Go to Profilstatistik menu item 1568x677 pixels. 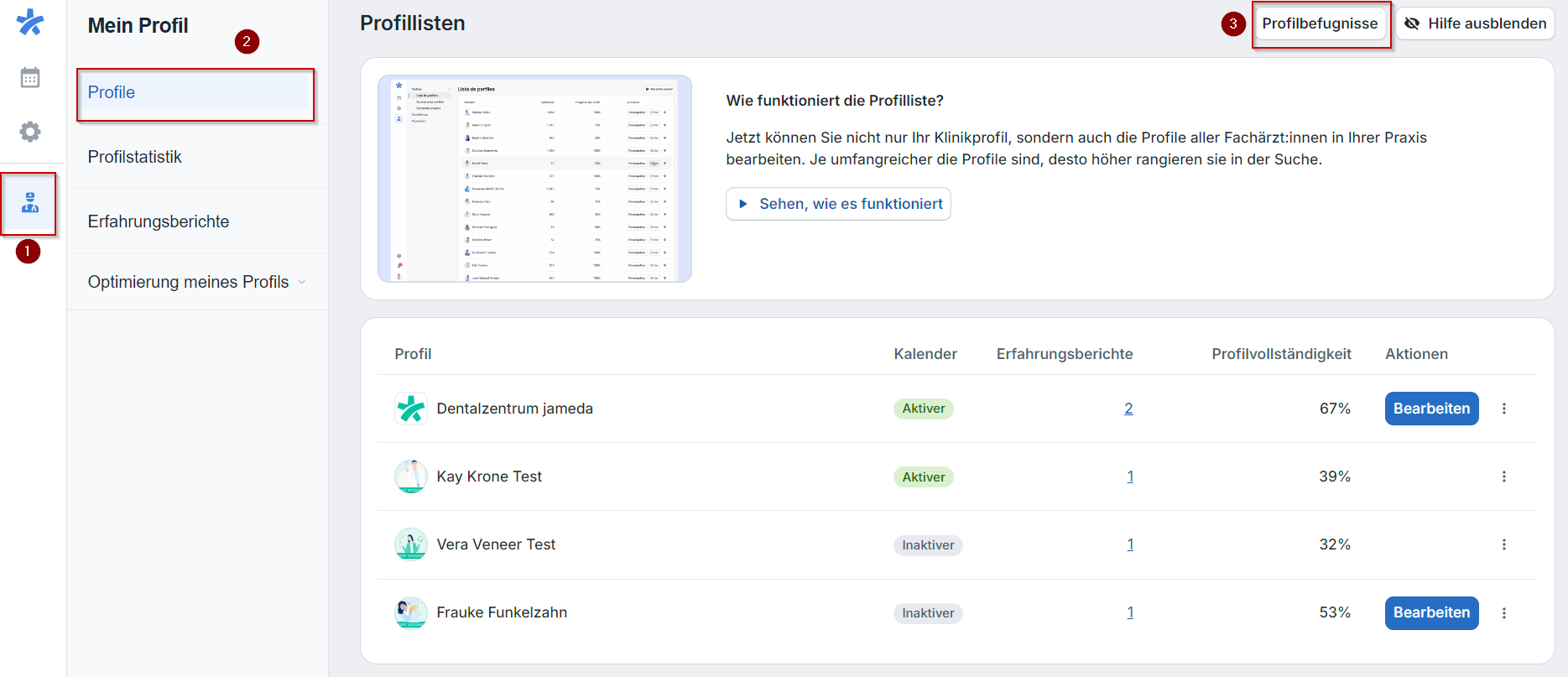point(135,157)
